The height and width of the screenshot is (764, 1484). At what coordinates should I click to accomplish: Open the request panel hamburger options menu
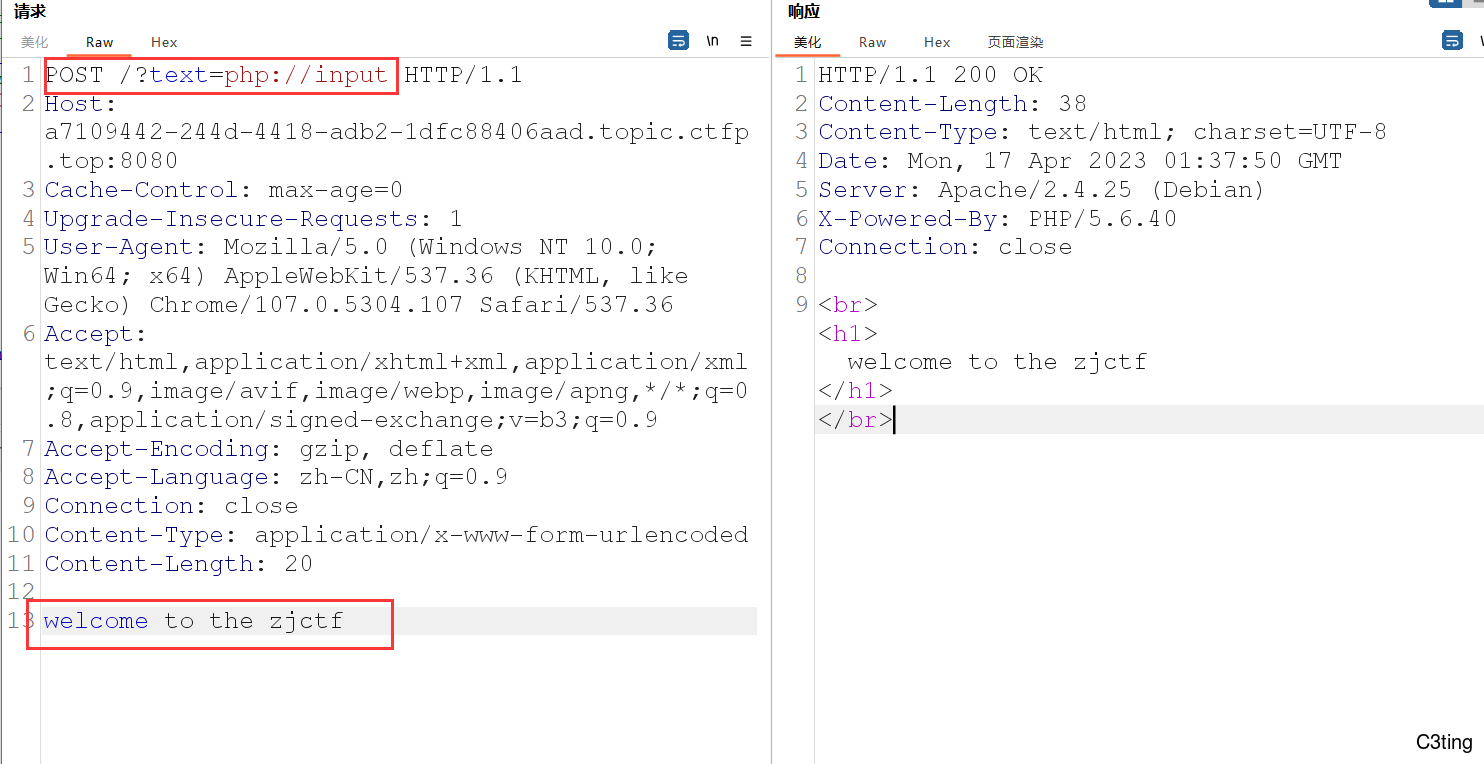coord(746,41)
